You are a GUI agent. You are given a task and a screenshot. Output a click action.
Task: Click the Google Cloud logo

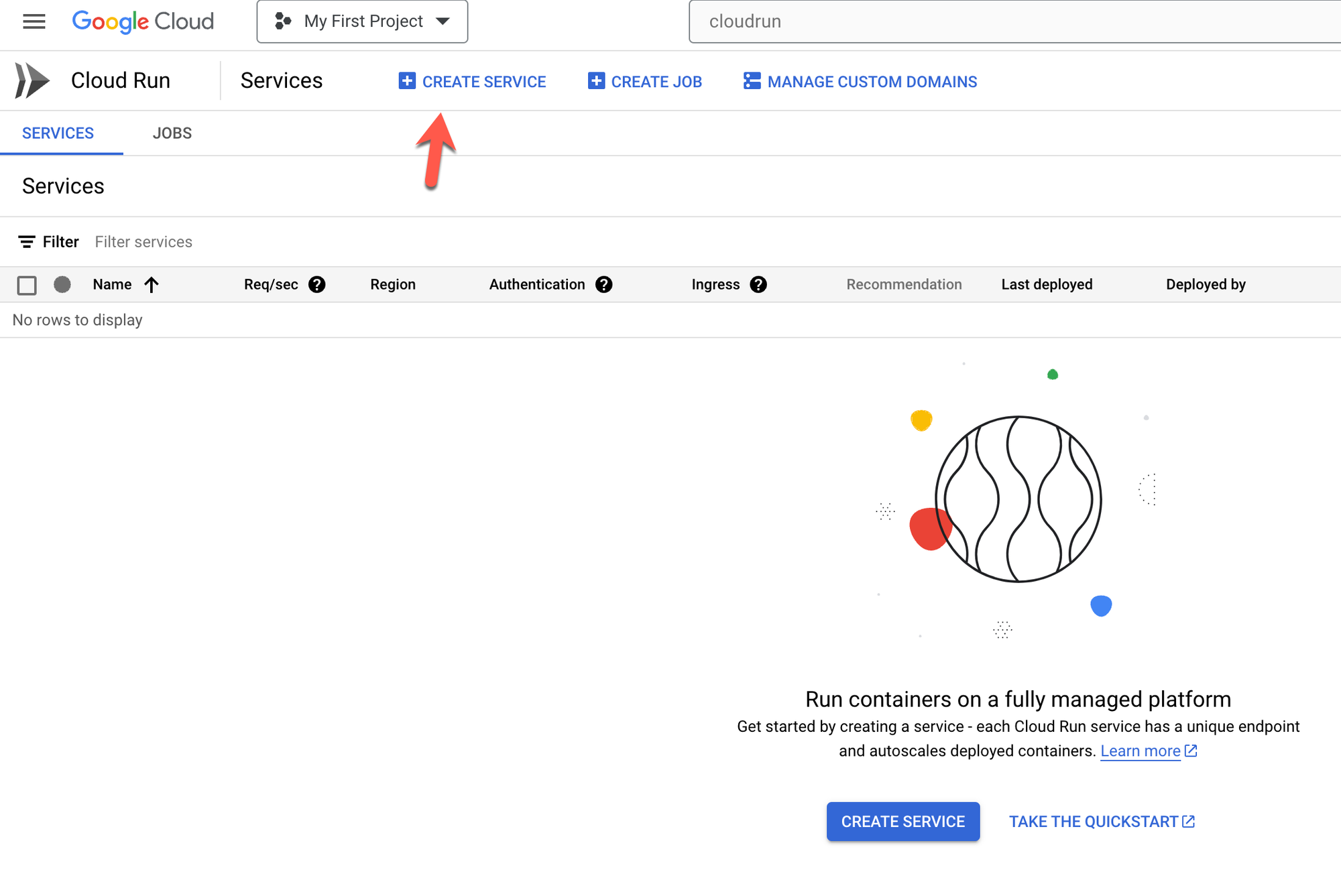tap(143, 21)
